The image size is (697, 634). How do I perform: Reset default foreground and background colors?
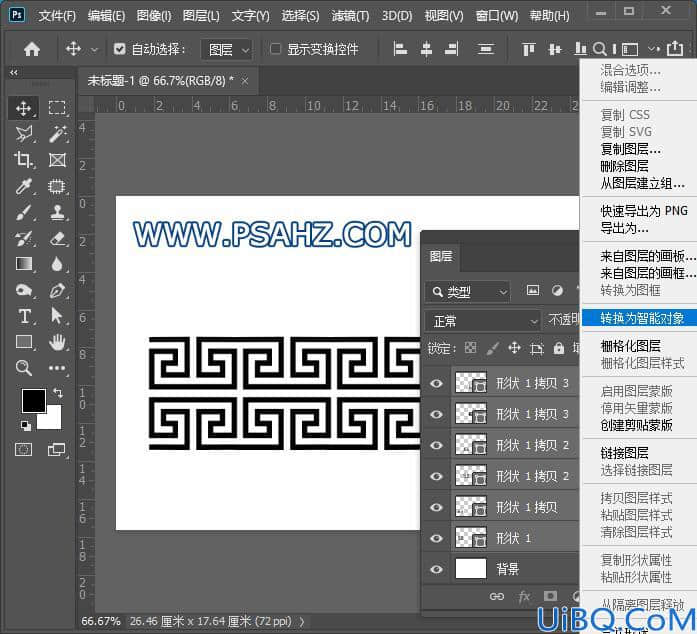coord(26,426)
